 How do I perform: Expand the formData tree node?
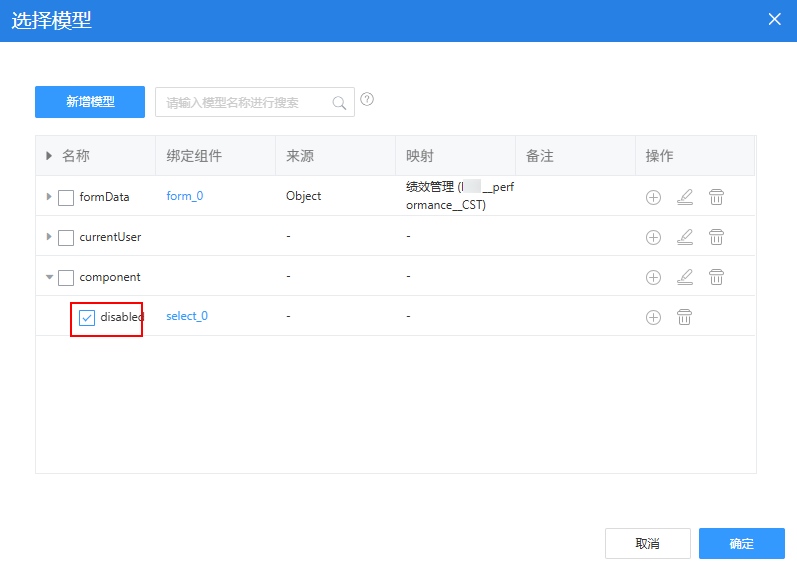click(x=49, y=196)
